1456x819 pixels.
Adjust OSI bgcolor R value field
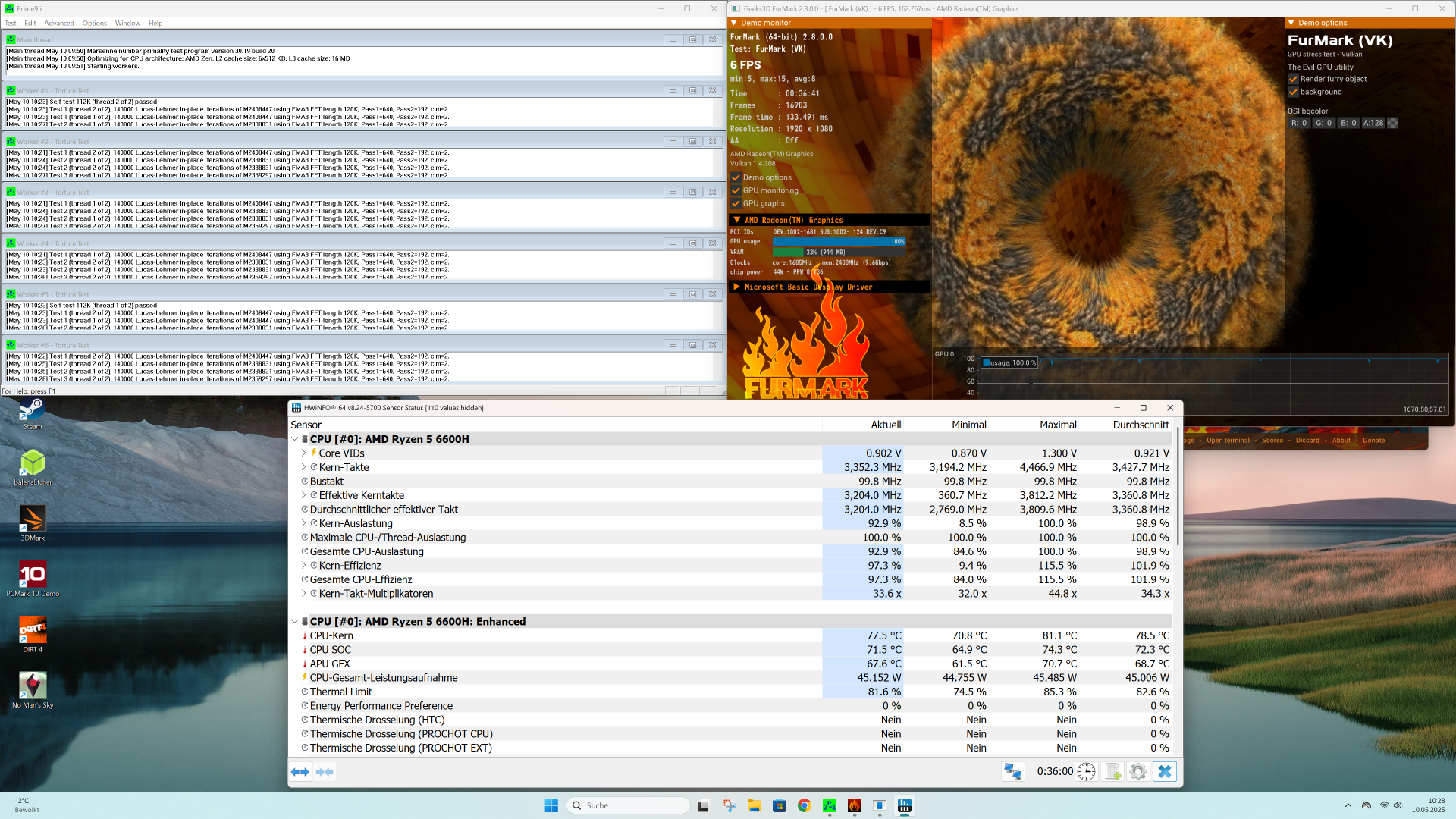click(x=1299, y=123)
